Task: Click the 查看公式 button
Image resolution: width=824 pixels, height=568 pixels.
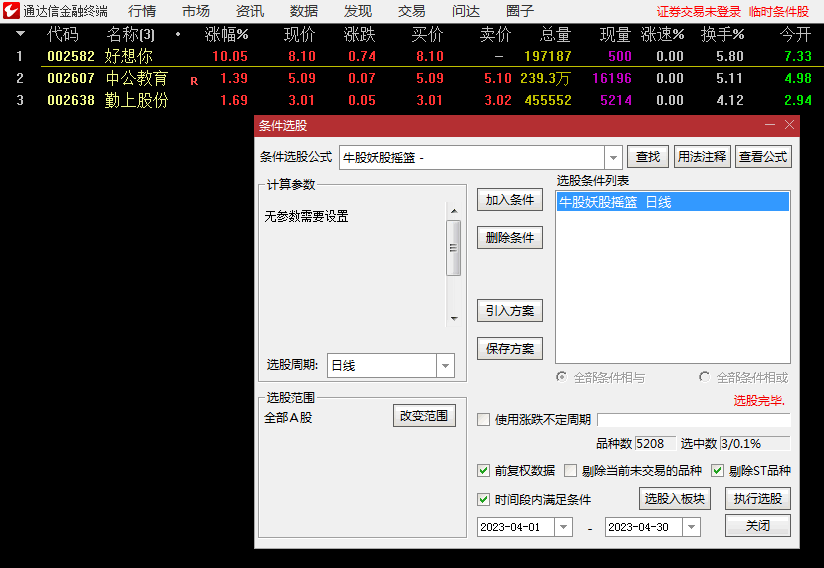Action: pos(763,157)
